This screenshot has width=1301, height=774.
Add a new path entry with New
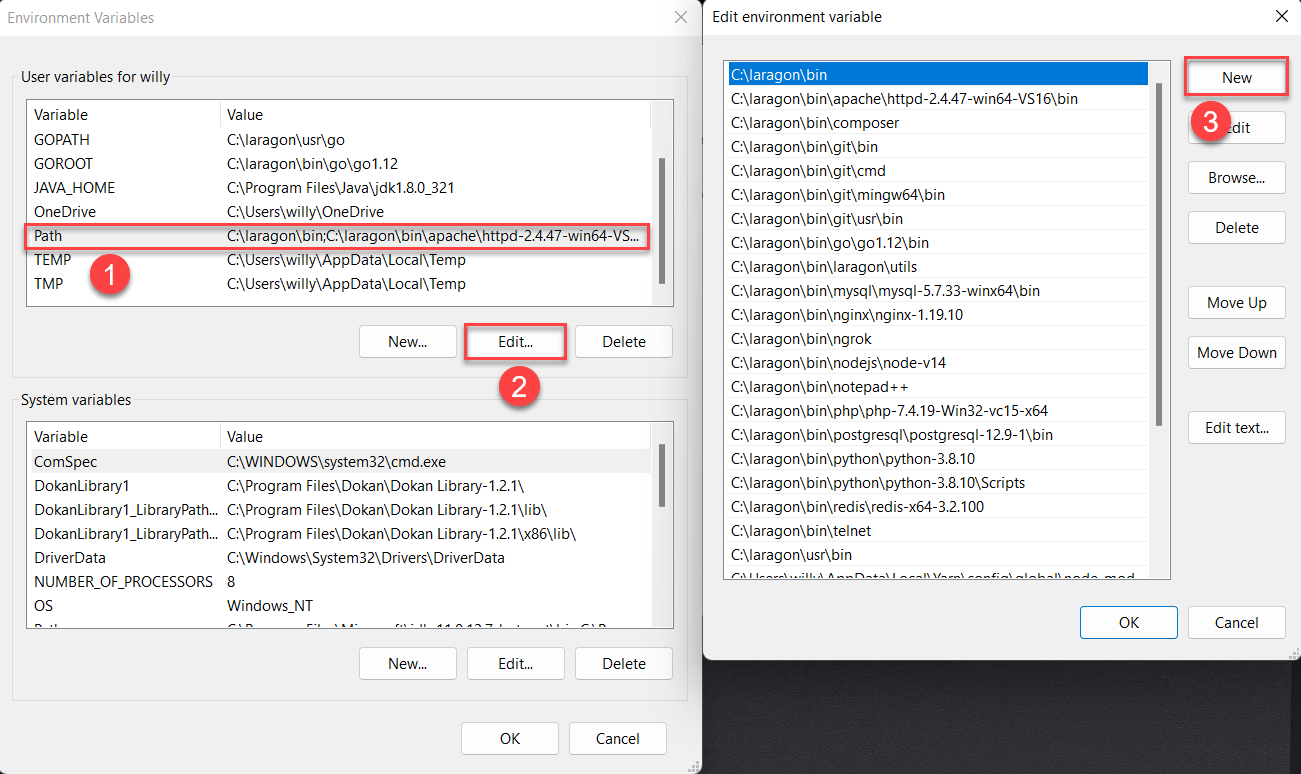coord(1237,78)
